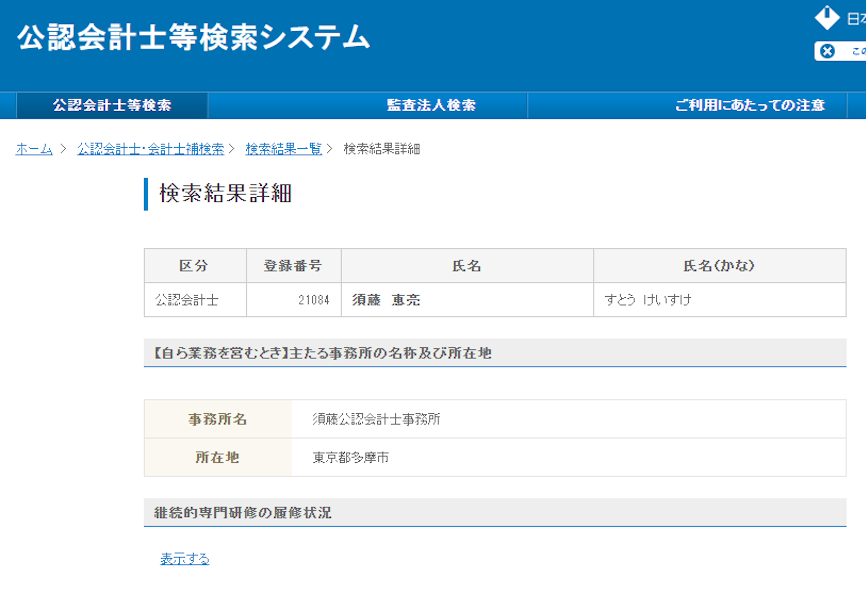Select the 事務所名 row label
The width and height of the screenshot is (866, 594).
click(218, 419)
